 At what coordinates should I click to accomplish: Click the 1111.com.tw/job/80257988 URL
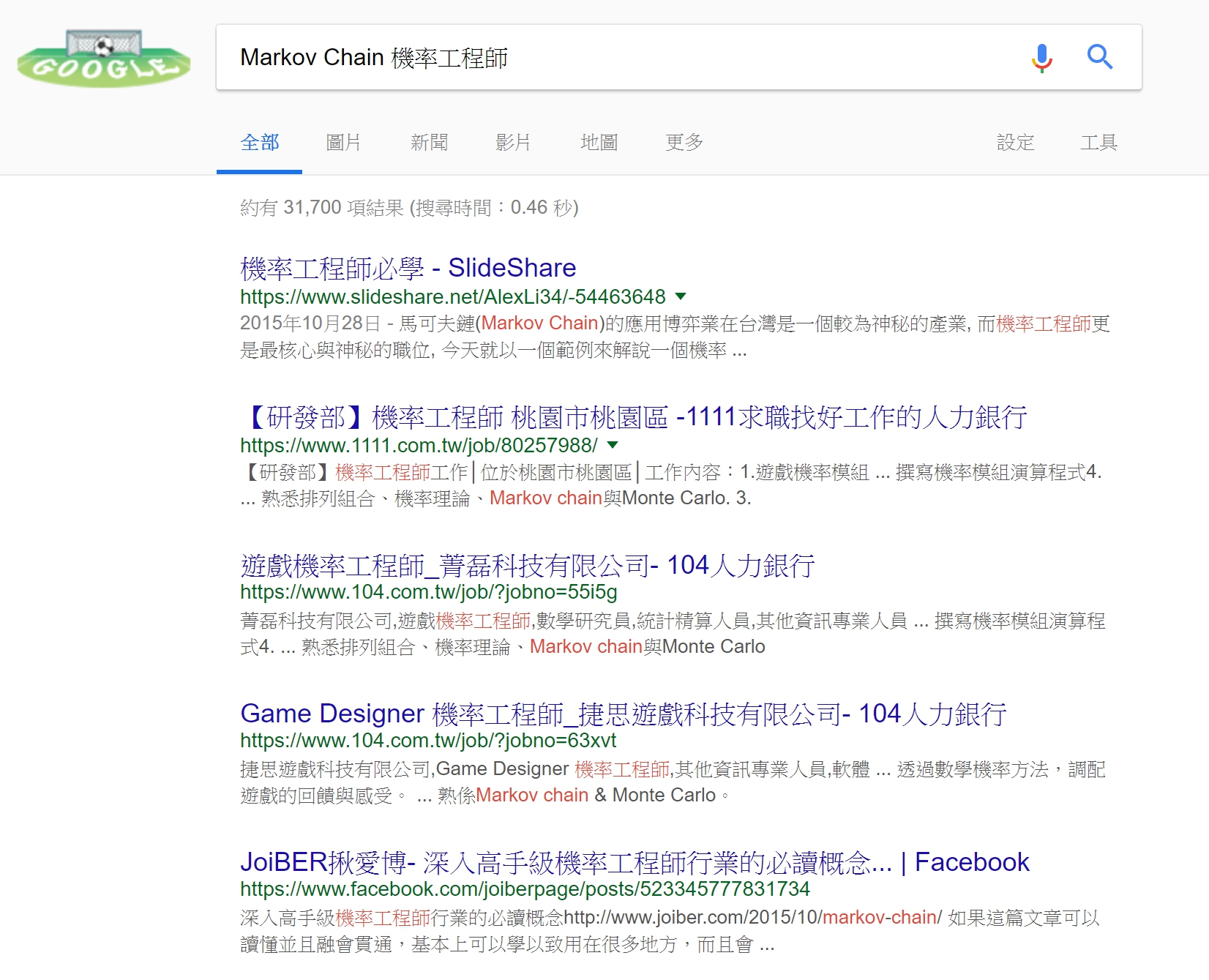tap(419, 445)
